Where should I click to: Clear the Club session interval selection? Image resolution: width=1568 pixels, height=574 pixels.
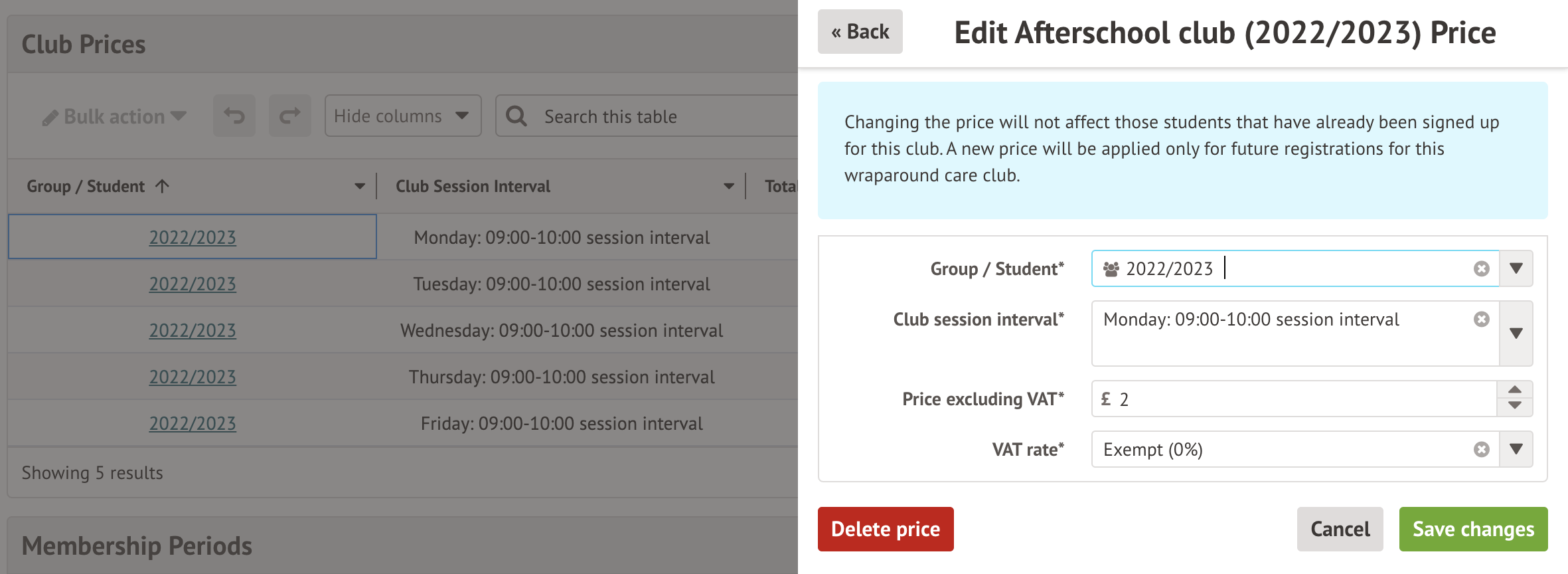point(1481,320)
